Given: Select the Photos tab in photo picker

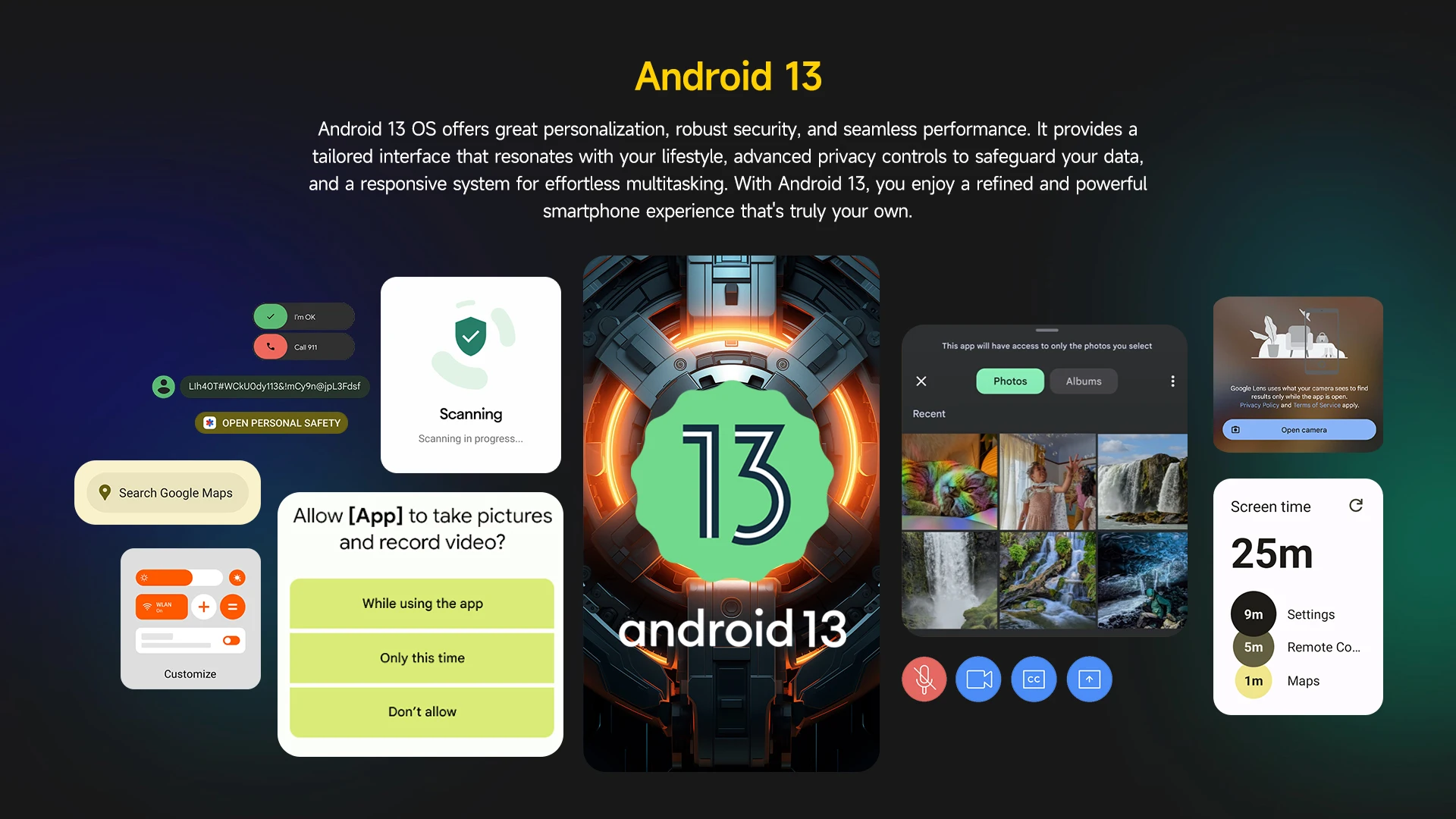Looking at the screenshot, I should 1009,381.
